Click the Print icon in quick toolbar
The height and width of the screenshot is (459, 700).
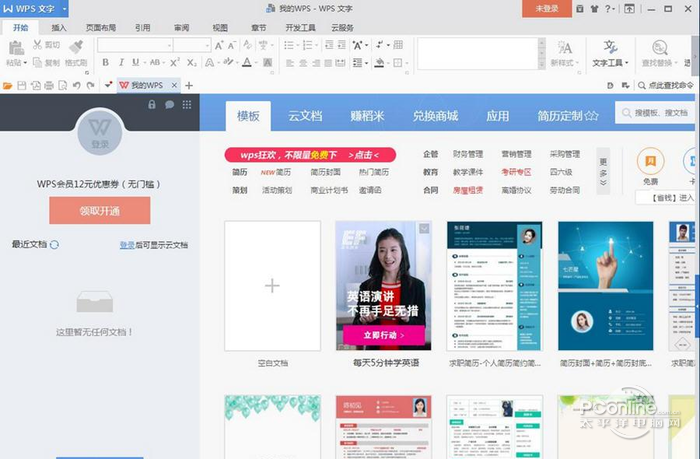(49, 85)
